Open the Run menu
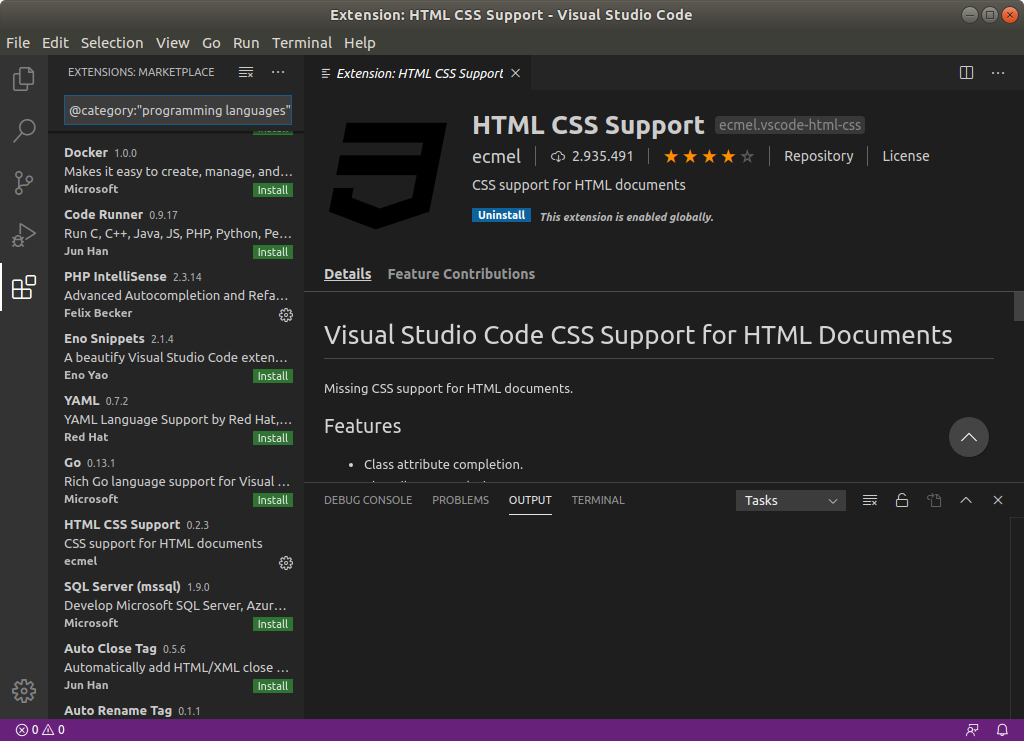Viewport: 1024px width, 741px height. coord(246,43)
